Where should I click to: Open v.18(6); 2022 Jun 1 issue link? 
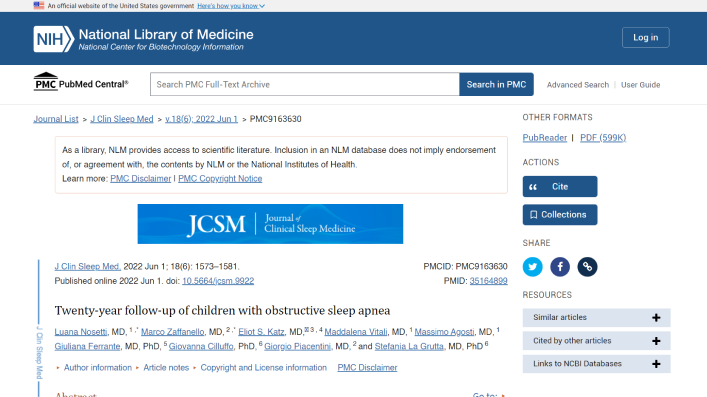click(201, 119)
